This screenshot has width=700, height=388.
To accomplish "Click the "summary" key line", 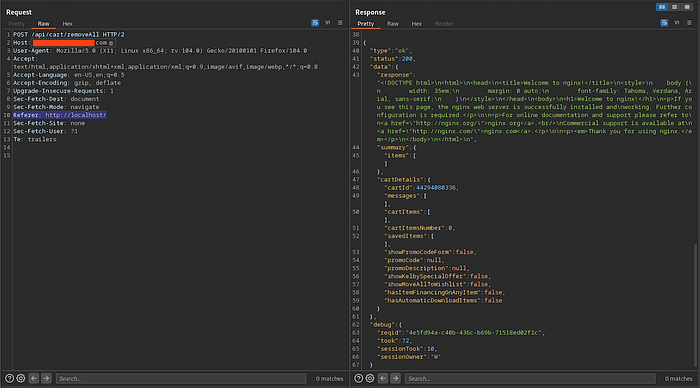I will point(396,147).
